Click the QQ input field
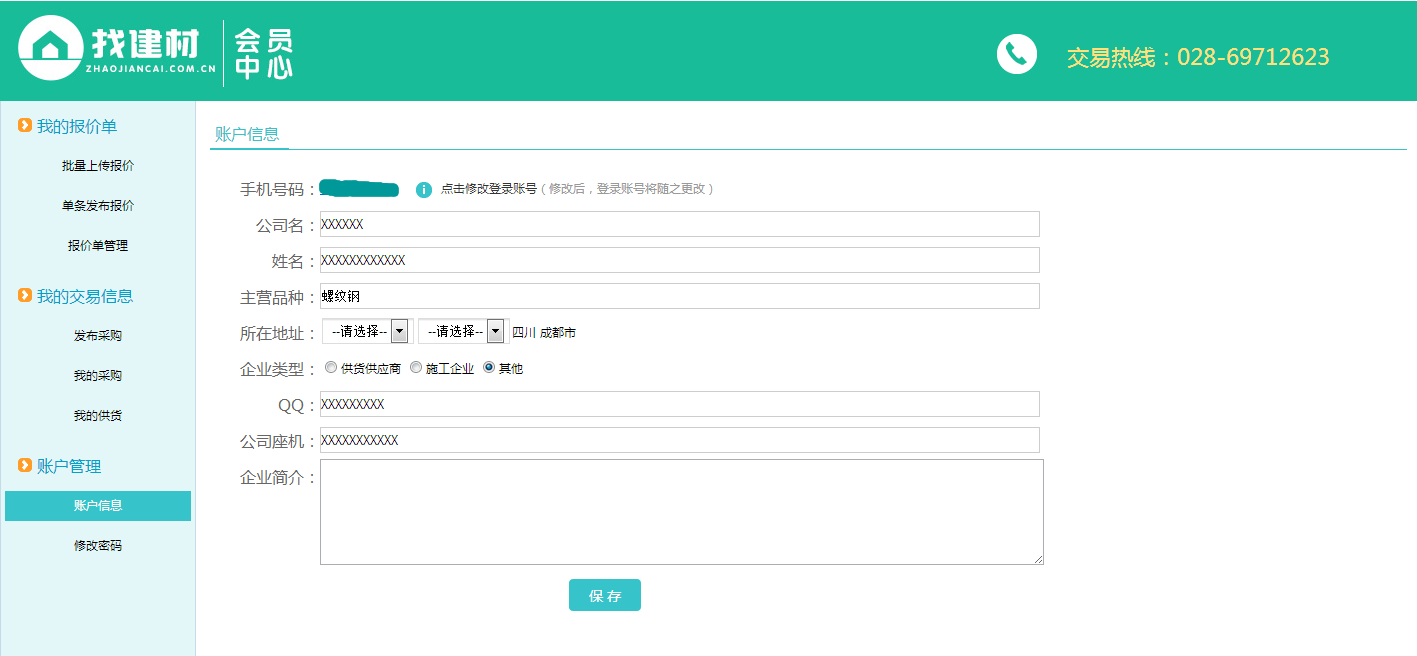Image resolution: width=1417 pixels, height=656 pixels. click(x=680, y=404)
